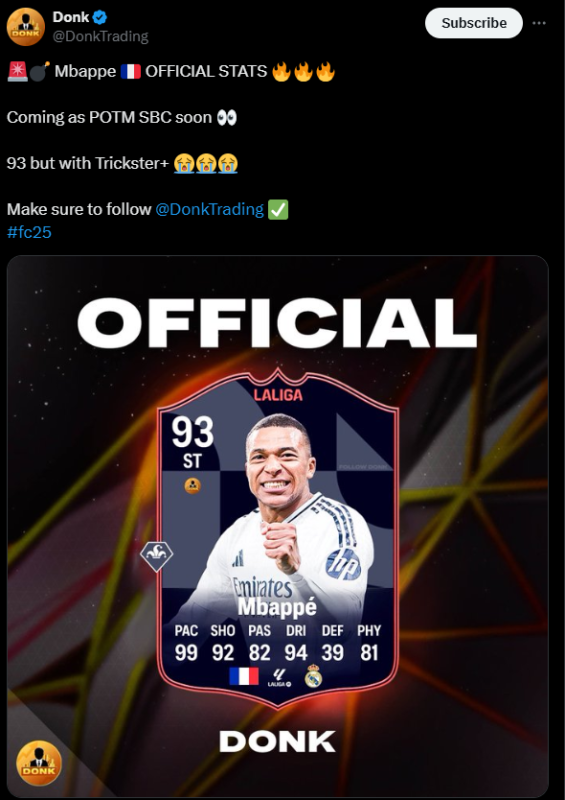The height and width of the screenshot is (800, 565).
Task: Click the Donk display name
Action: point(71,17)
